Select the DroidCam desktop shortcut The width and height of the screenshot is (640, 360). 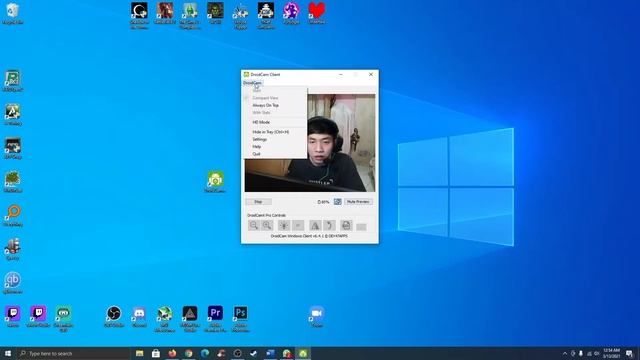tap(215, 182)
